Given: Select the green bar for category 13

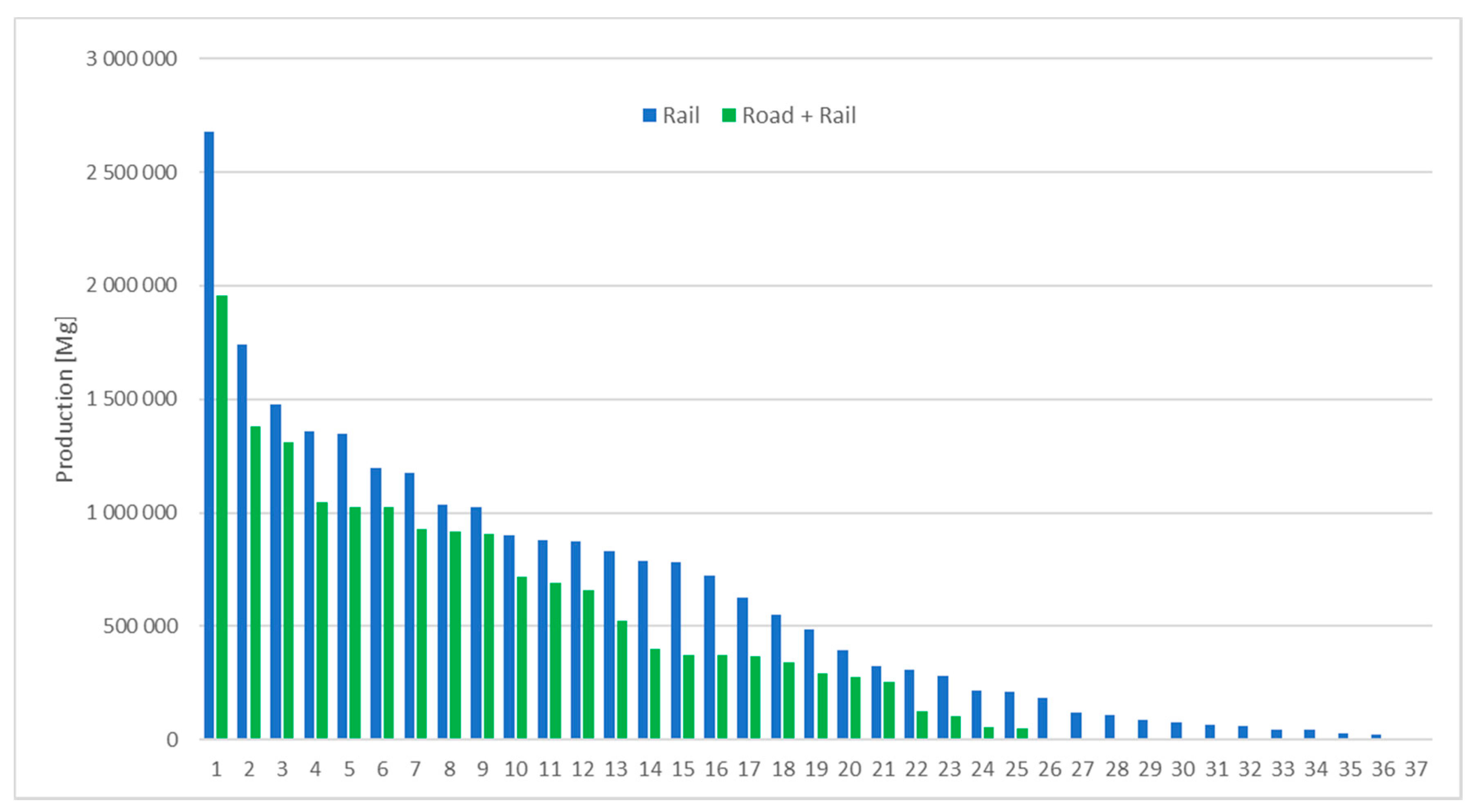Looking at the screenshot, I should tap(622, 680).
